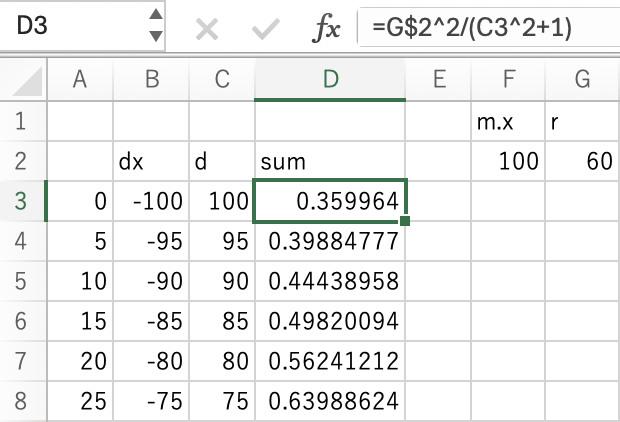Click the cancel (X) formula icon

207,29
